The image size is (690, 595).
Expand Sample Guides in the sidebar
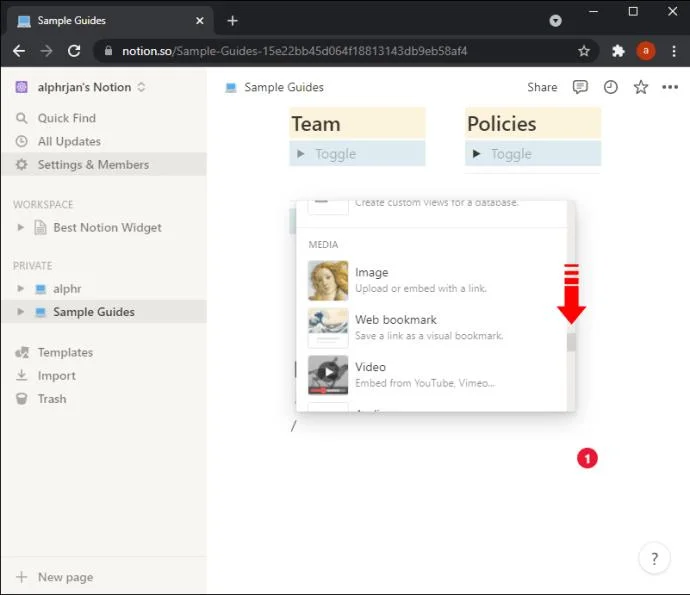coord(20,312)
